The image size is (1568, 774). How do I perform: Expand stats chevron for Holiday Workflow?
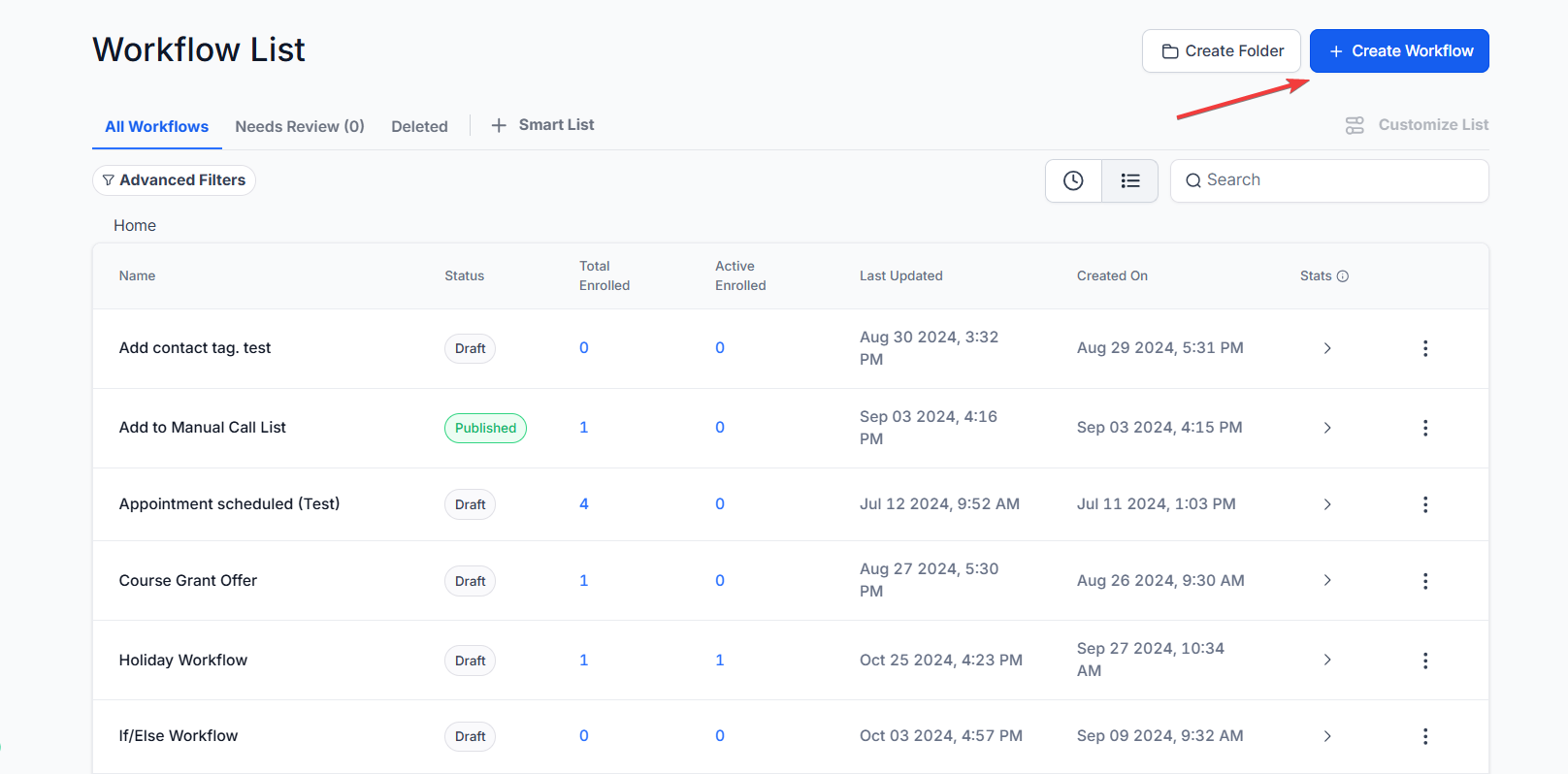[1327, 661]
